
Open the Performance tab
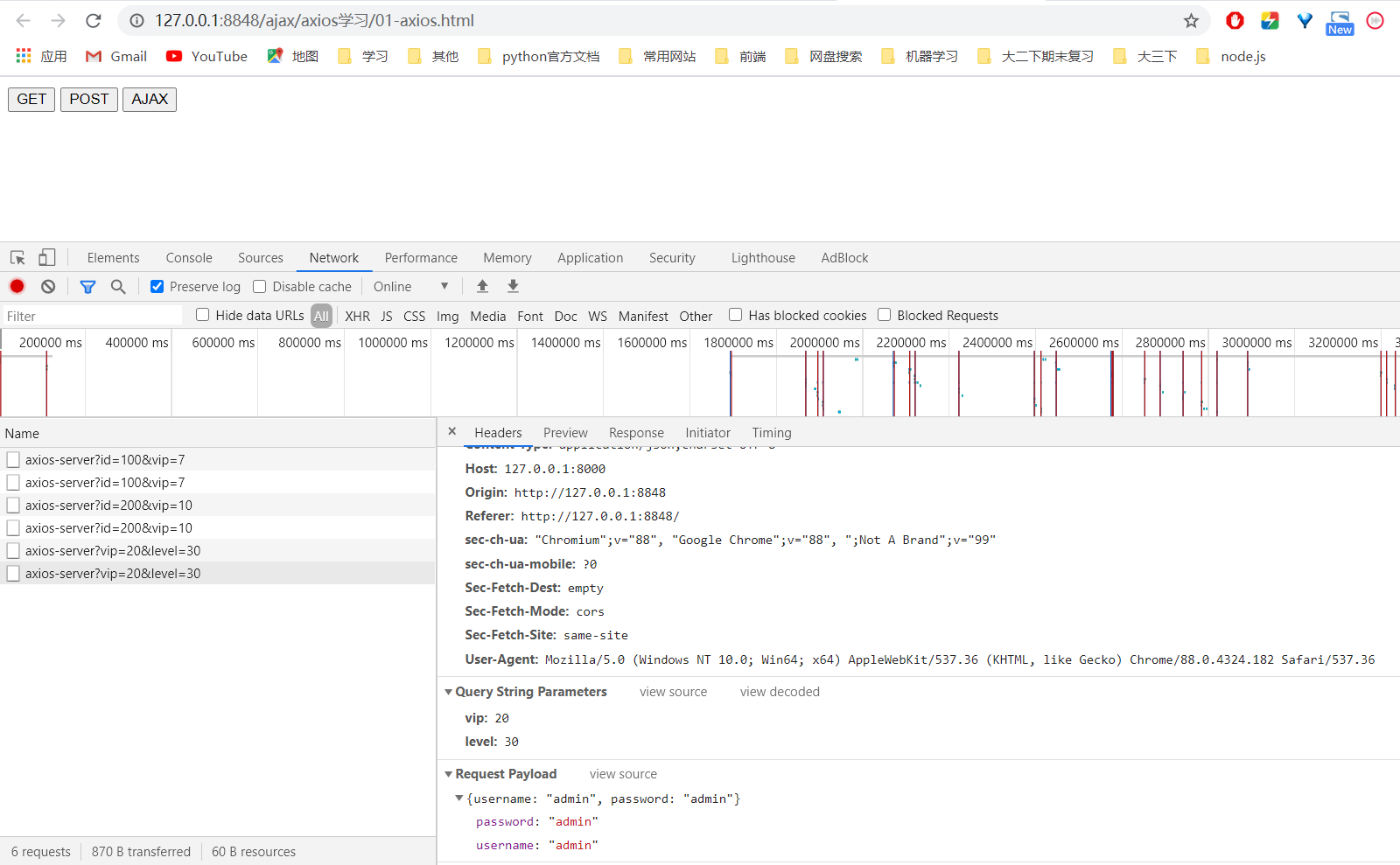click(x=421, y=258)
